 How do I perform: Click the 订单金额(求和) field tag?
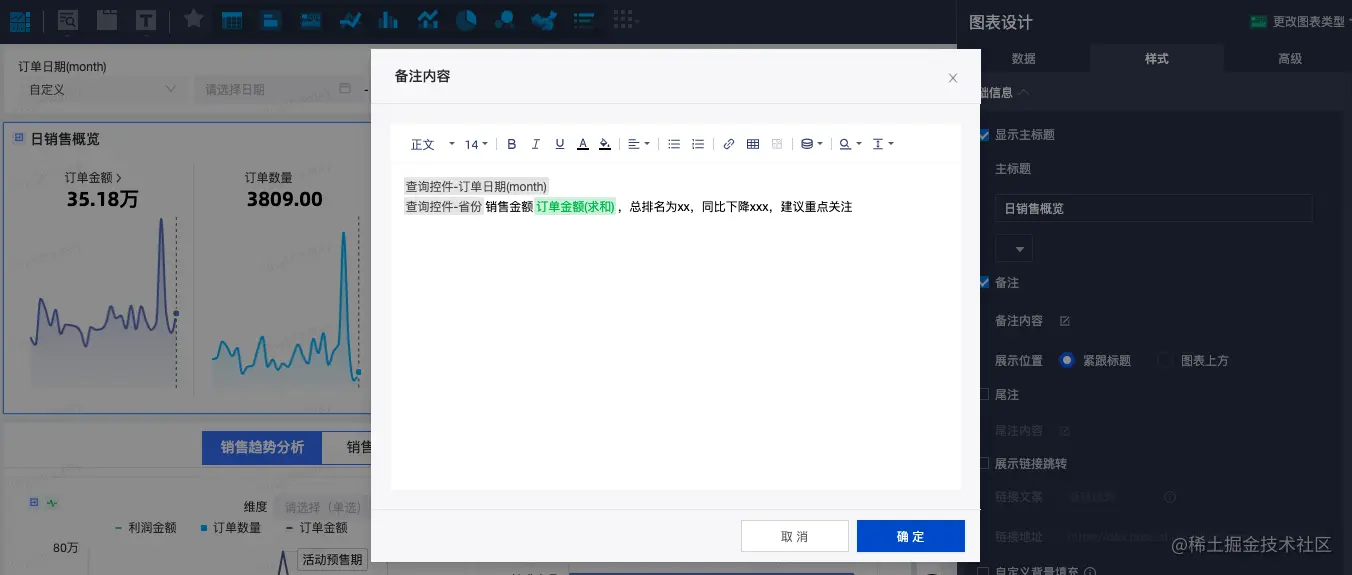tap(575, 207)
